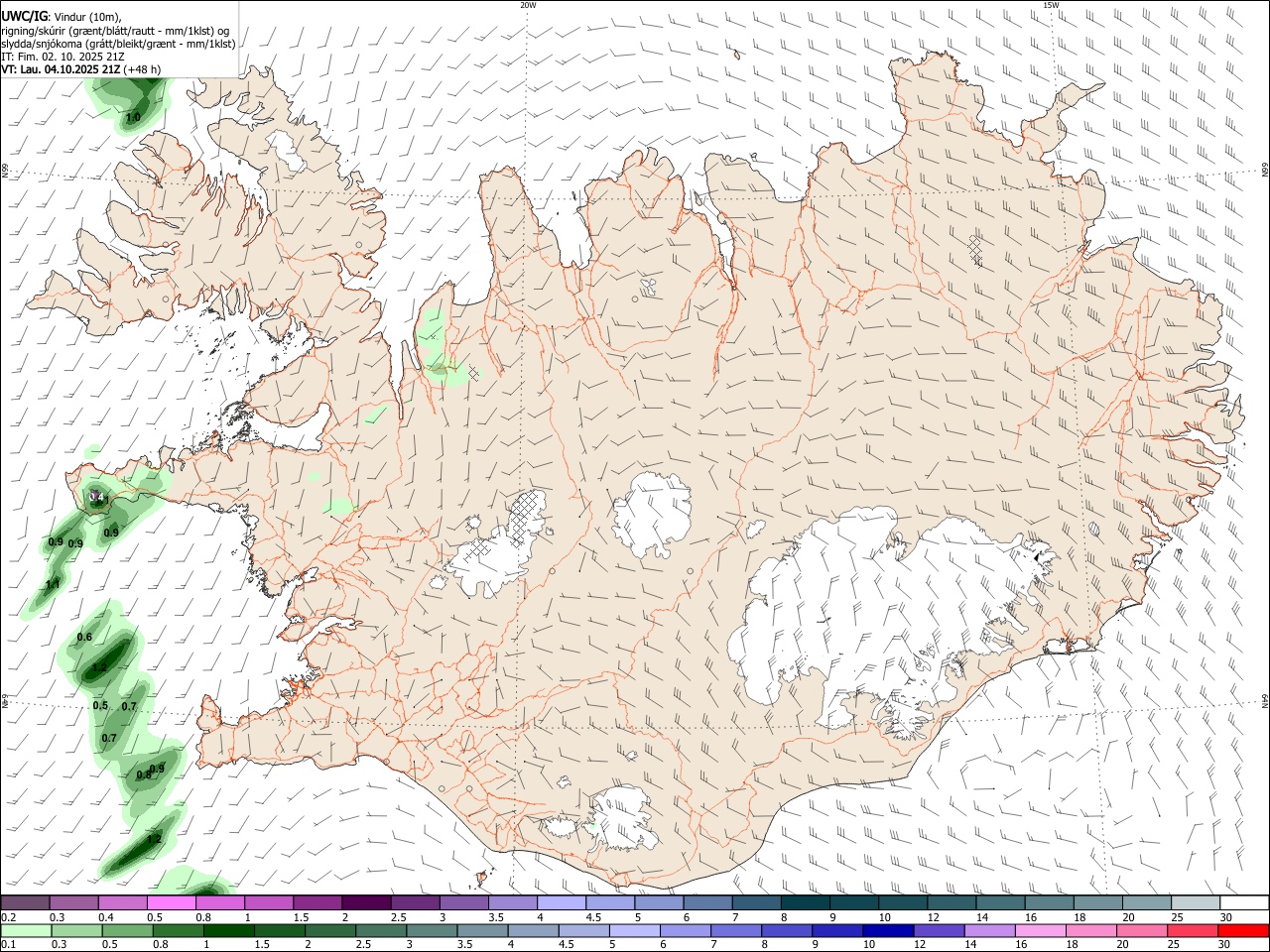Click the '20W' longitude label
Viewport: 1270px width, 952px height.
pos(528,5)
